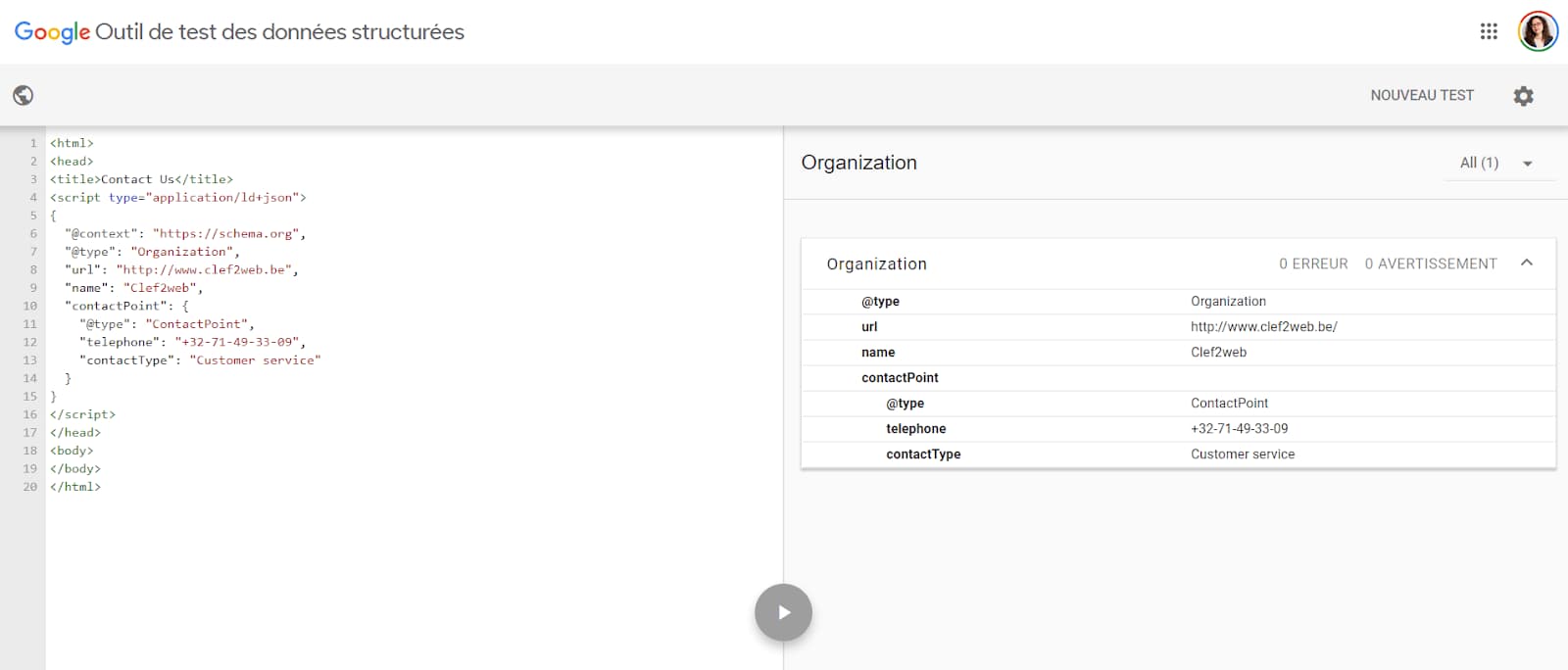This screenshot has width=1568, height=670.
Task: Click the telephone row in results
Action: coord(1178,429)
